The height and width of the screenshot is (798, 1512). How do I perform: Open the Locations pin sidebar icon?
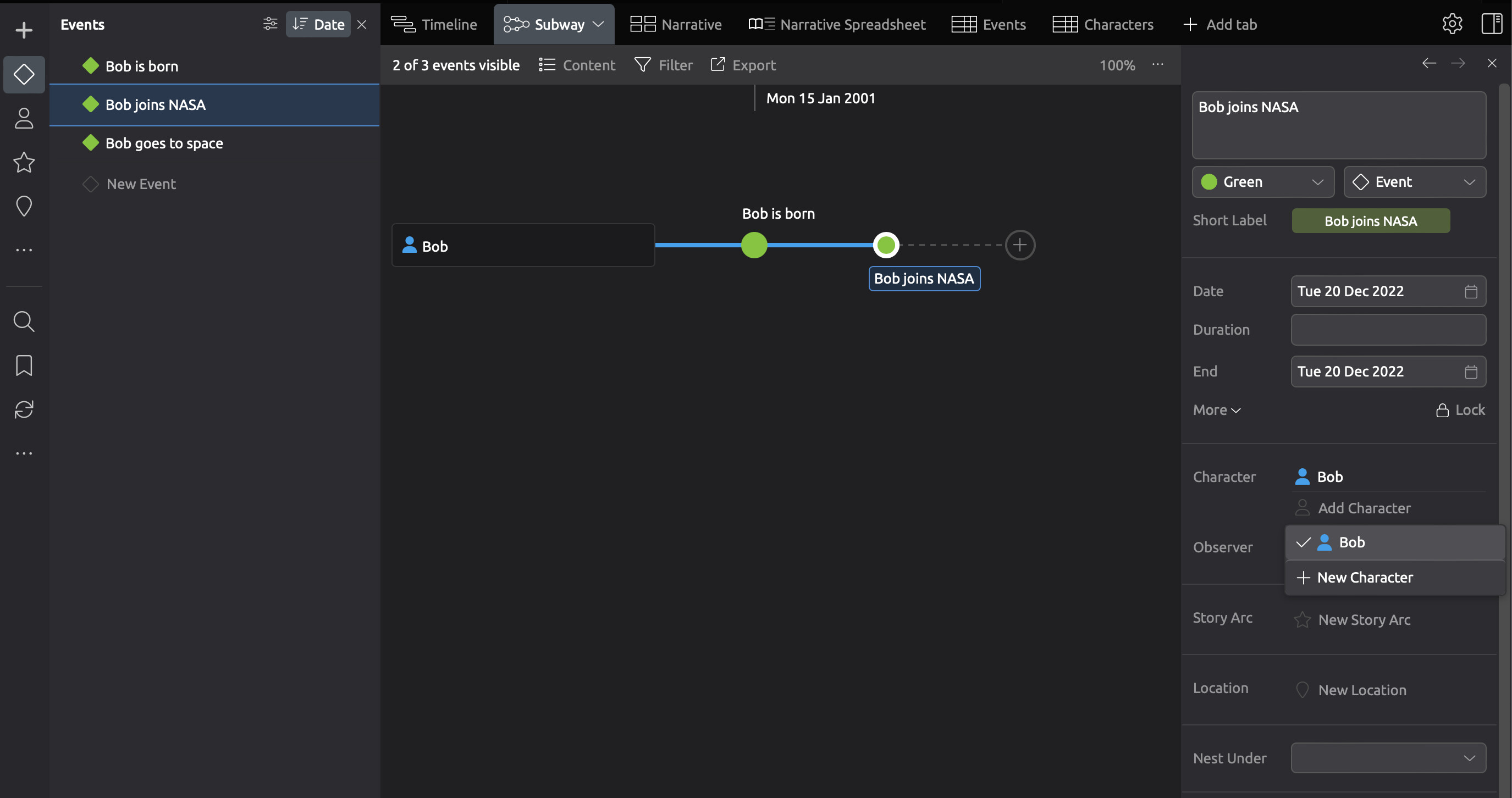click(x=24, y=206)
